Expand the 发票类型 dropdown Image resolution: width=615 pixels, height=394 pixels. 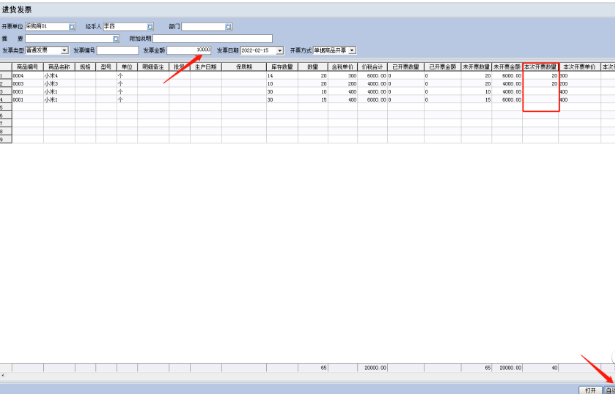64,51
